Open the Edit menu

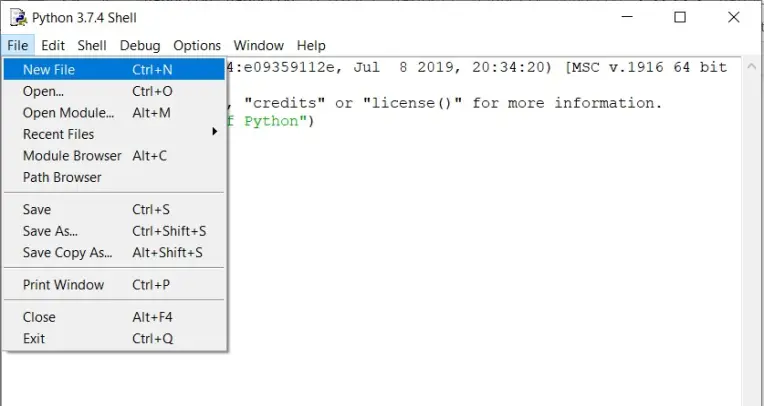[53, 46]
